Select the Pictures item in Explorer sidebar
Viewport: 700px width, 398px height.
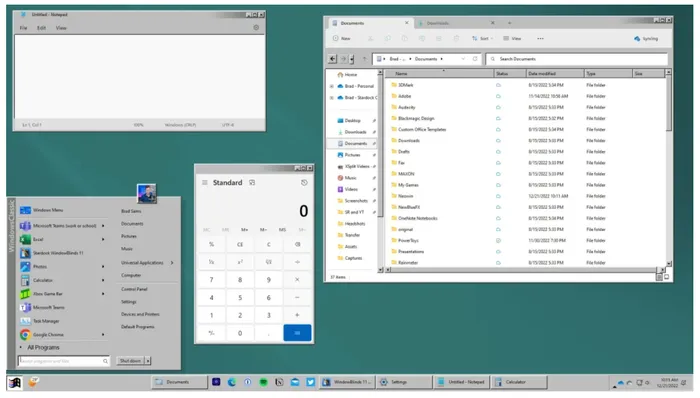tap(352, 155)
